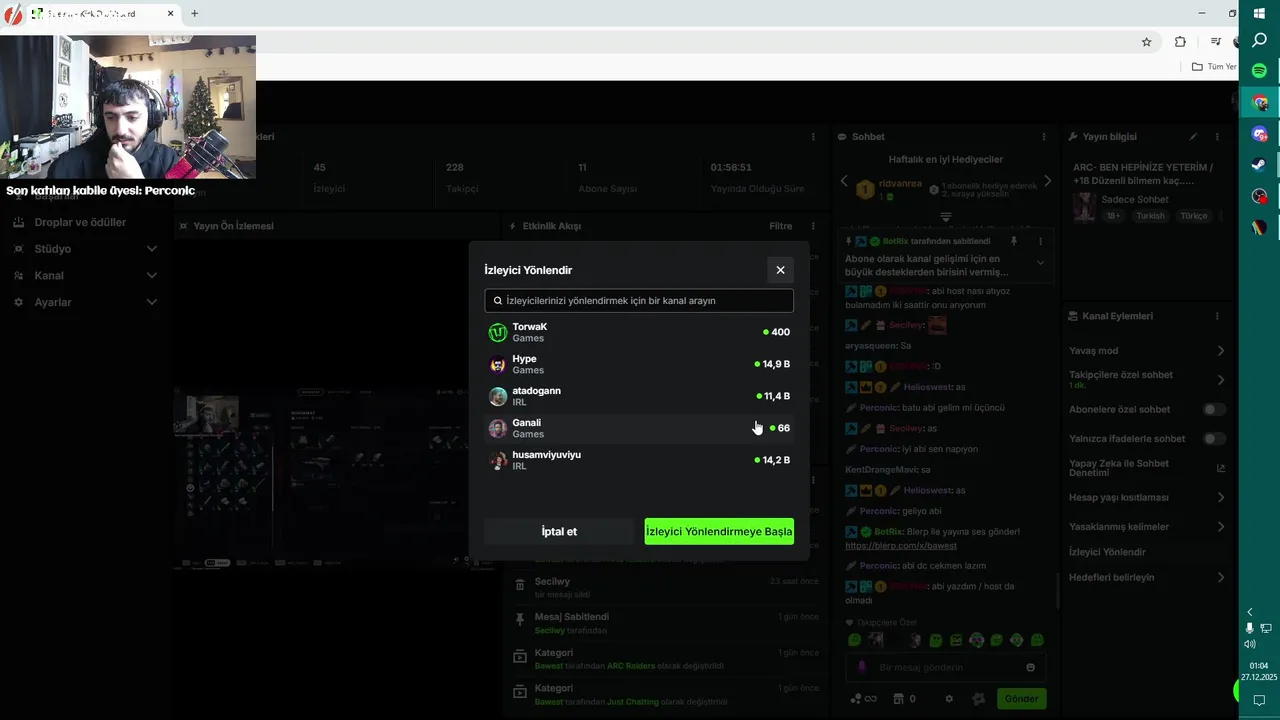Click the atadogann avatar icon

tap(497, 396)
